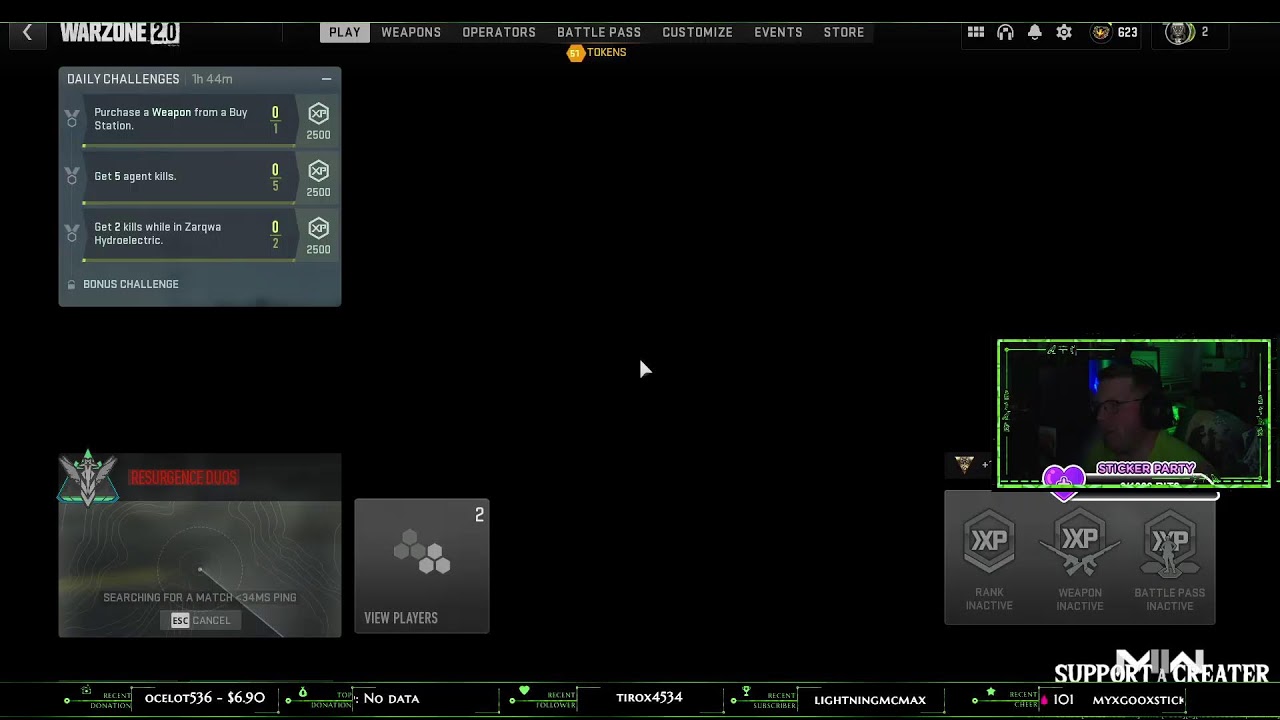
Task: Click the Resurgence Duos winged emblem
Action: pyautogui.click(x=88, y=478)
